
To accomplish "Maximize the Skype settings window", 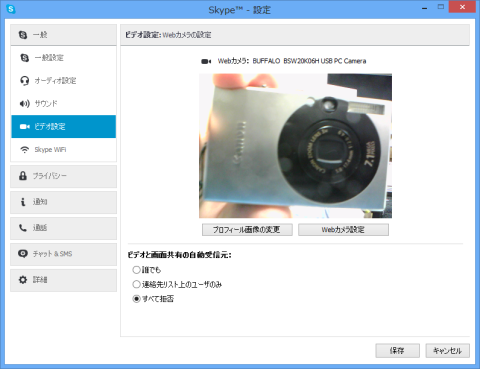I will point(441,7).
